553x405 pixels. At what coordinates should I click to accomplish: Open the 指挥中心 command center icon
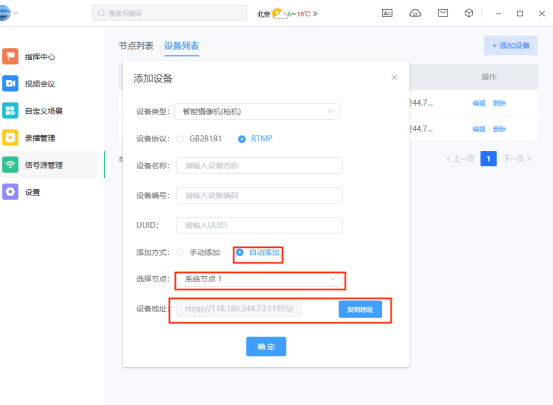pyautogui.click(x=10, y=56)
